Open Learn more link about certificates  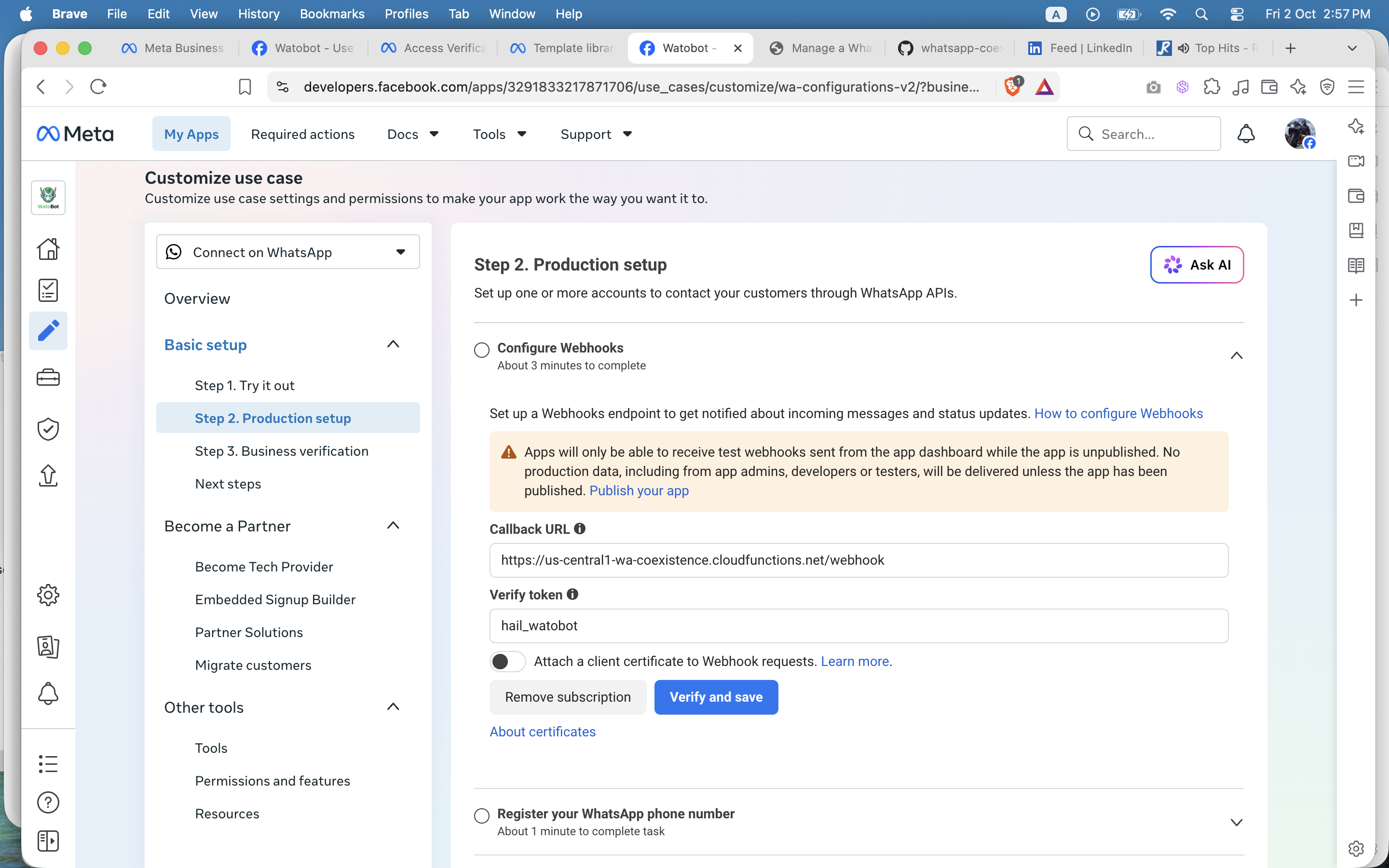click(x=855, y=661)
